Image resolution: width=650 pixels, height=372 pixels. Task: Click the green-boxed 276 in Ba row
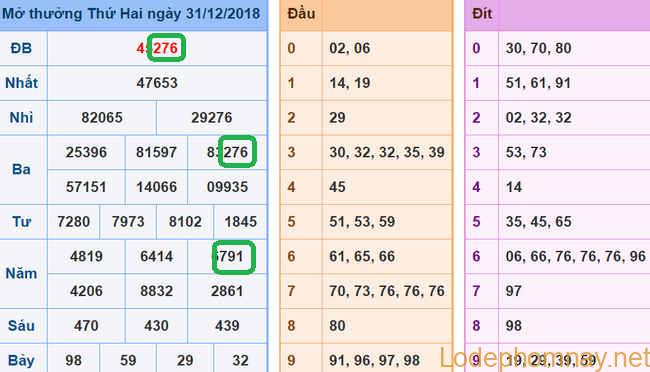click(x=237, y=152)
